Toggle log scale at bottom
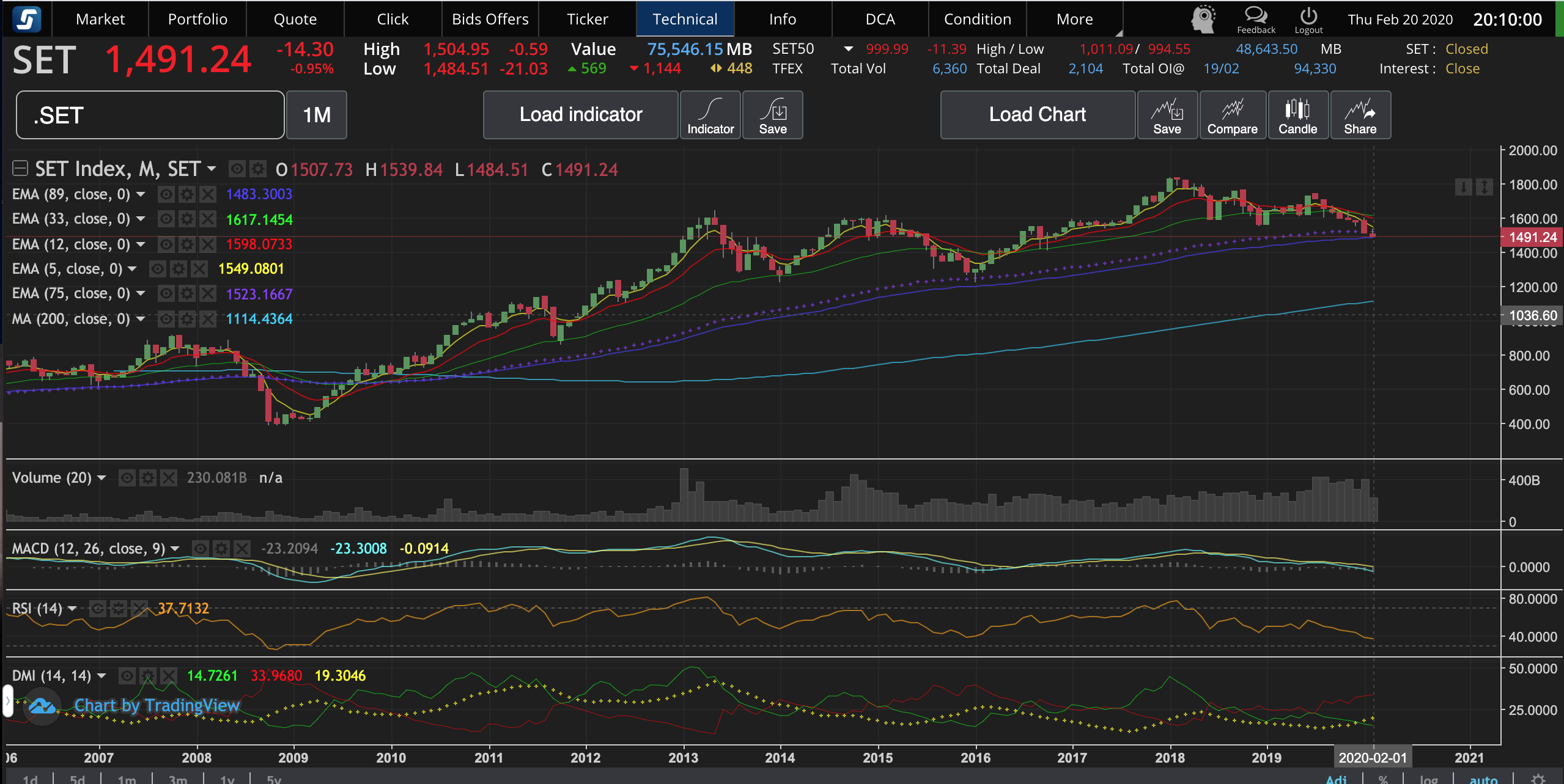1564x784 pixels. (x=1428, y=779)
